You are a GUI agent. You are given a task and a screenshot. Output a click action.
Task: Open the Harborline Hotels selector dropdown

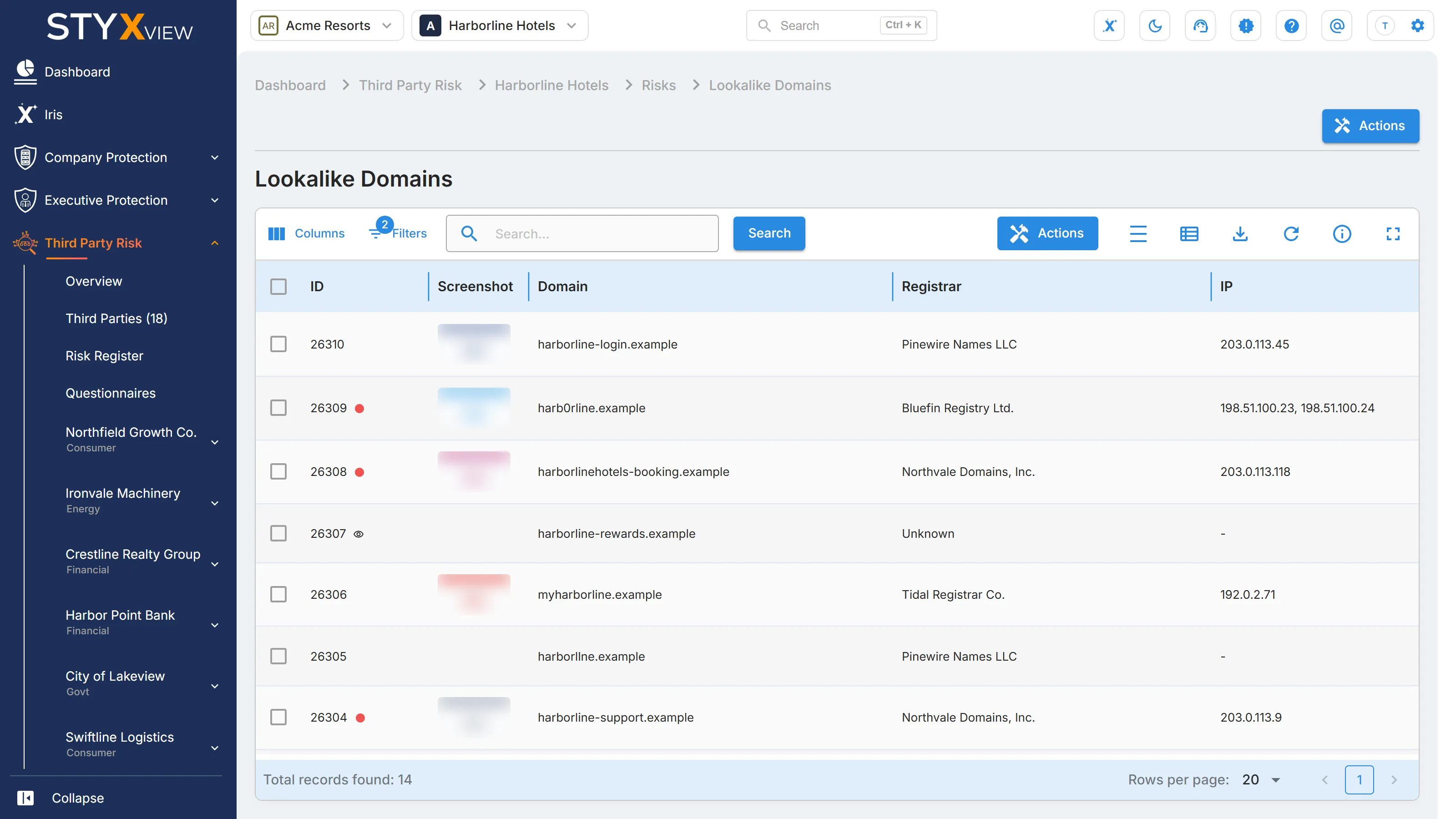[500, 25]
